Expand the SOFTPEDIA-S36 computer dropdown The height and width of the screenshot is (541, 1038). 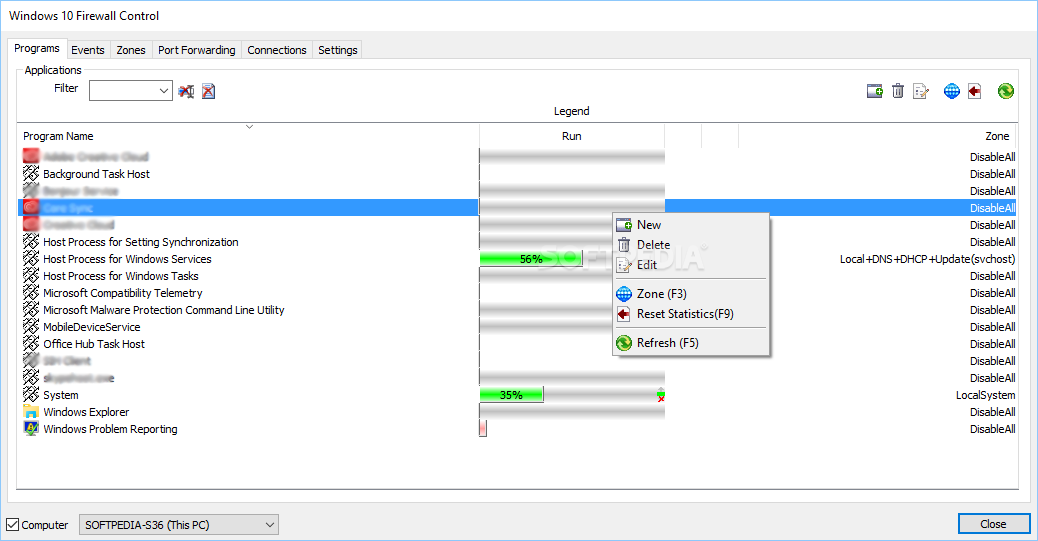coord(269,524)
